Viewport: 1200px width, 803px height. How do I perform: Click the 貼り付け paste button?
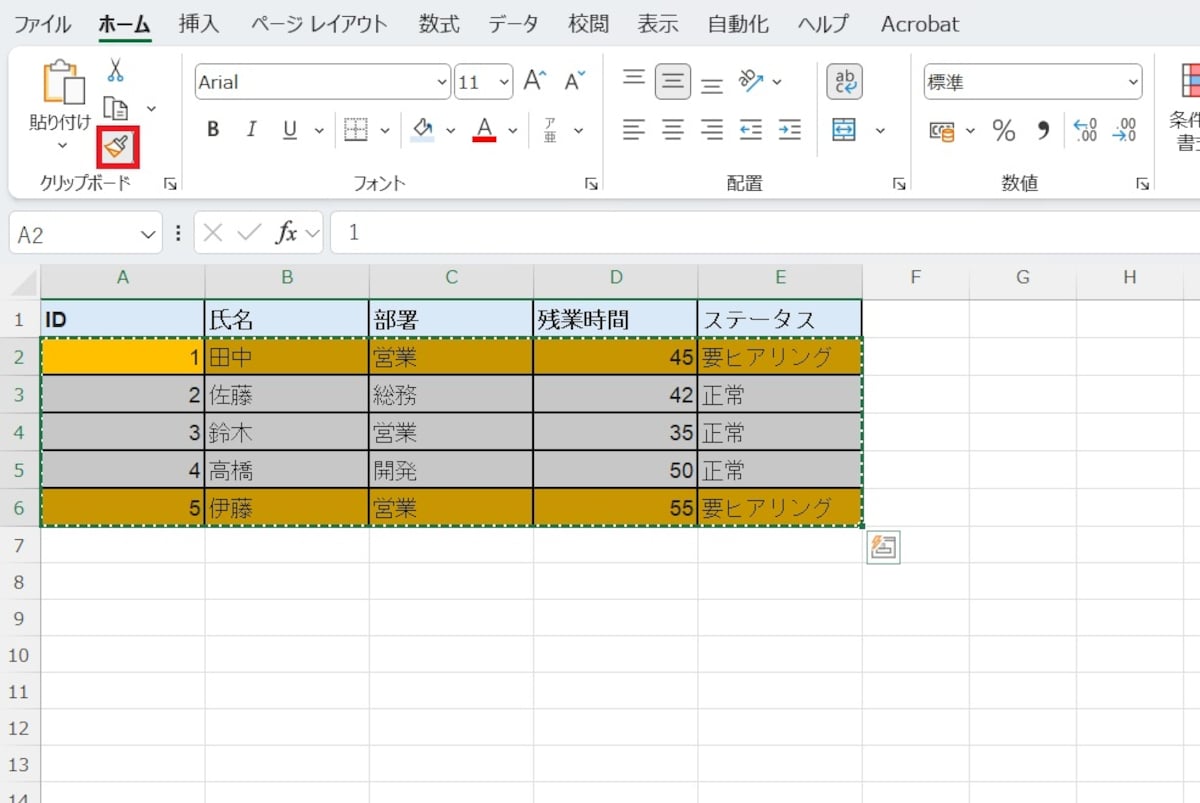click(x=58, y=95)
